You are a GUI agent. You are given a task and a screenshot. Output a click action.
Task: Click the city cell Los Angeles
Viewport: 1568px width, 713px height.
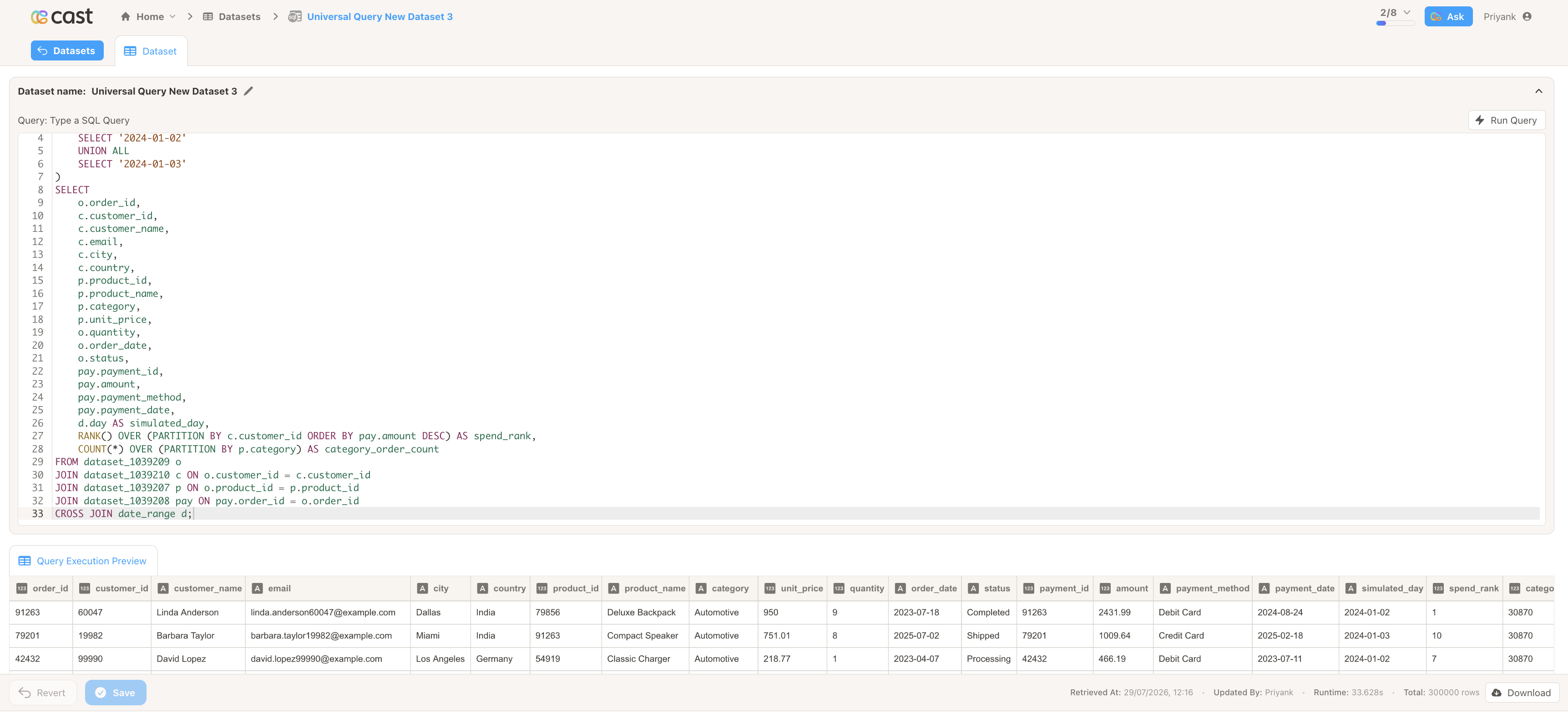(x=440, y=658)
